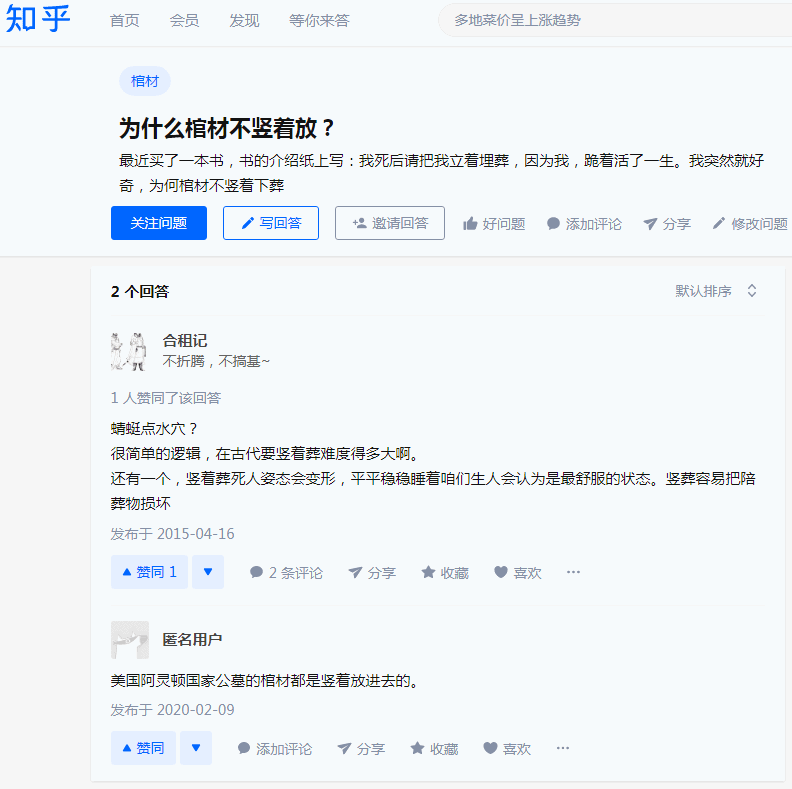Open more options on 合租记's answer
The width and height of the screenshot is (792, 789).
(x=573, y=572)
